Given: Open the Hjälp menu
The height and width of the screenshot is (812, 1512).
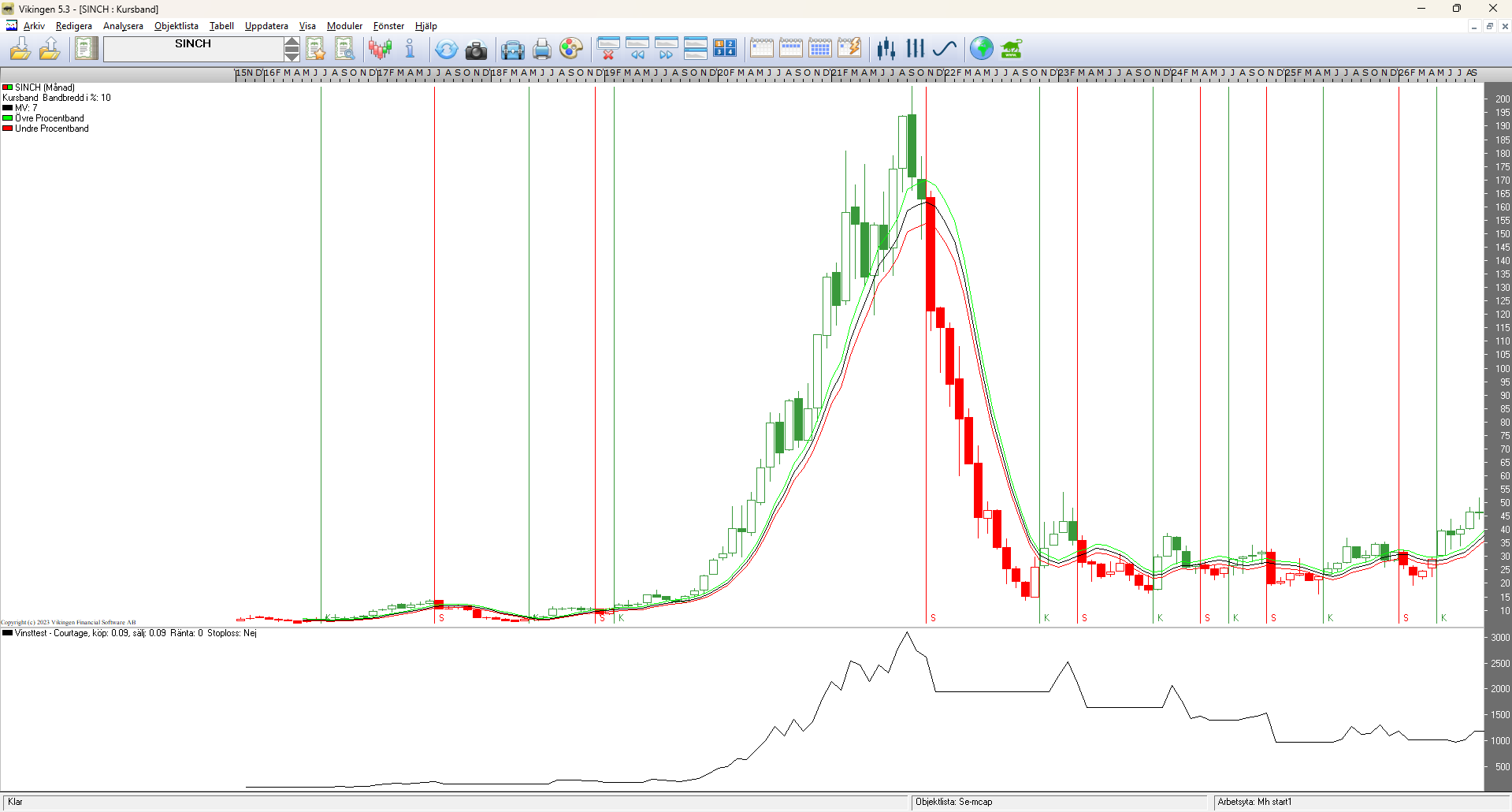Looking at the screenshot, I should coord(426,26).
